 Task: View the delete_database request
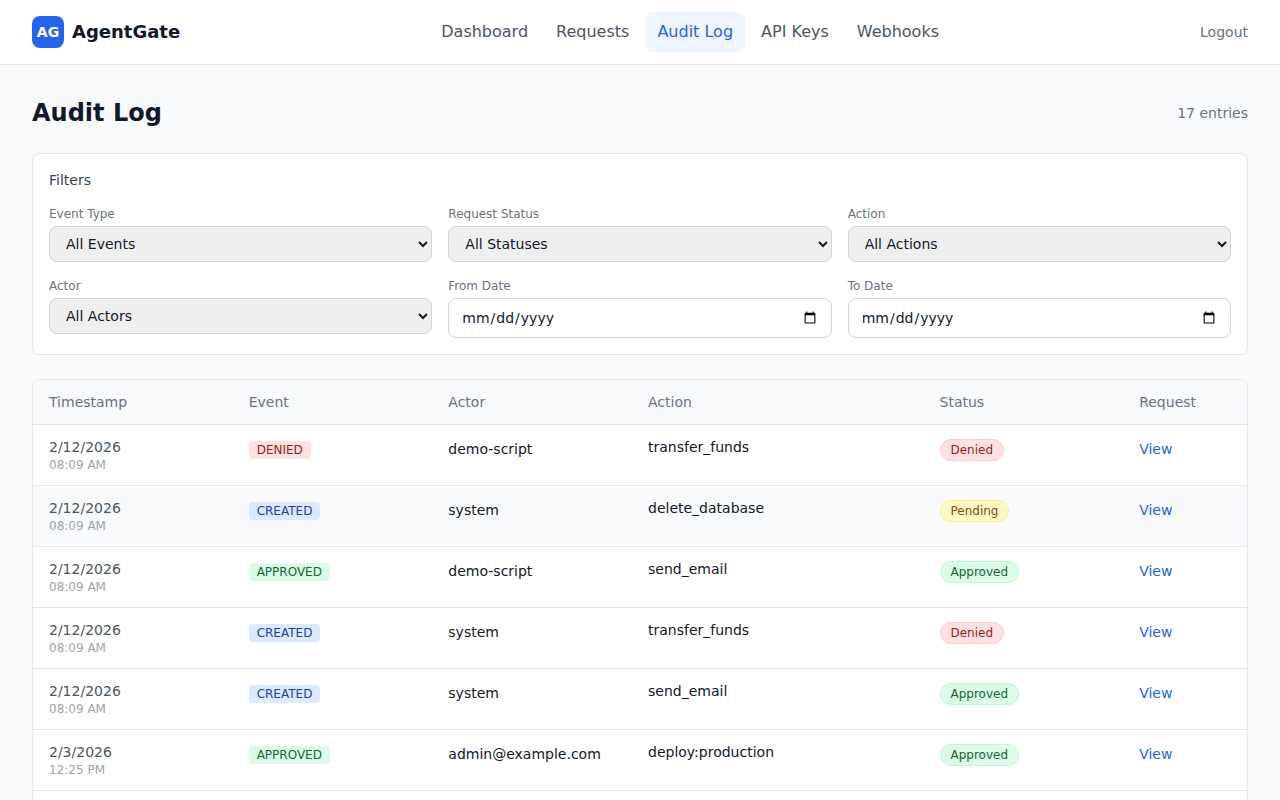(1155, 510)
